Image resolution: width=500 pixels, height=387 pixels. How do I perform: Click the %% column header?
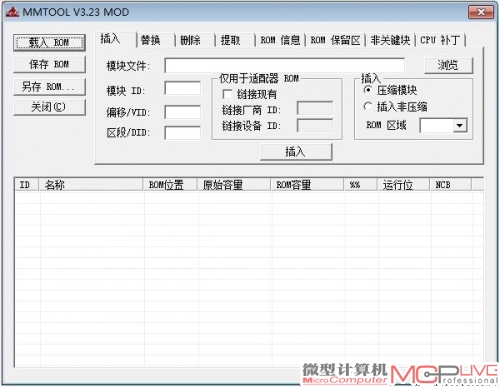click(x=361, y=185)
